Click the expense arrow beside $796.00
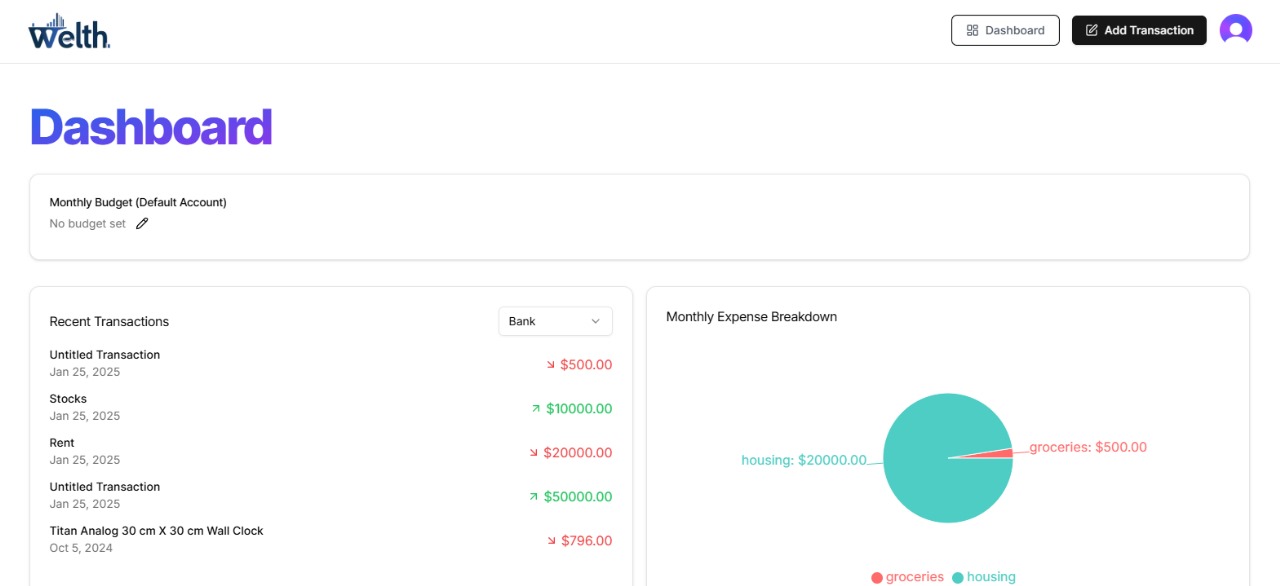This screenshot has height=586, width=1280. coord(551,541)
